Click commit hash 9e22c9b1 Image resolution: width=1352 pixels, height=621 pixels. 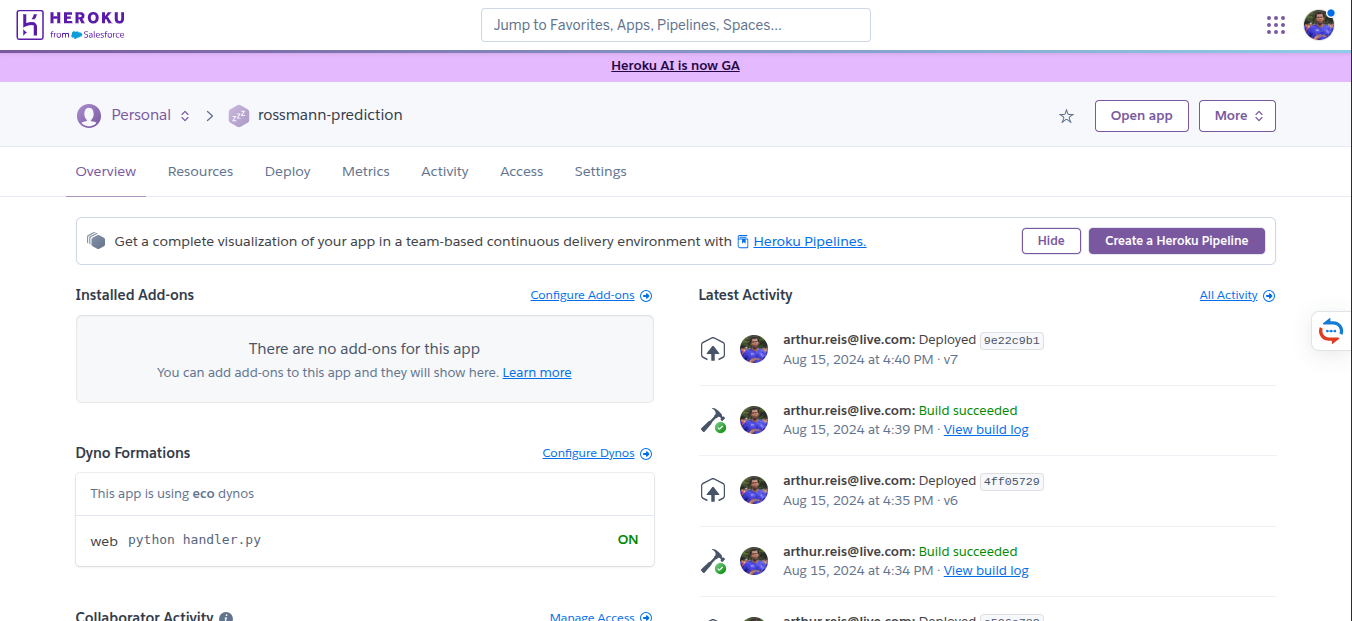1012,341
